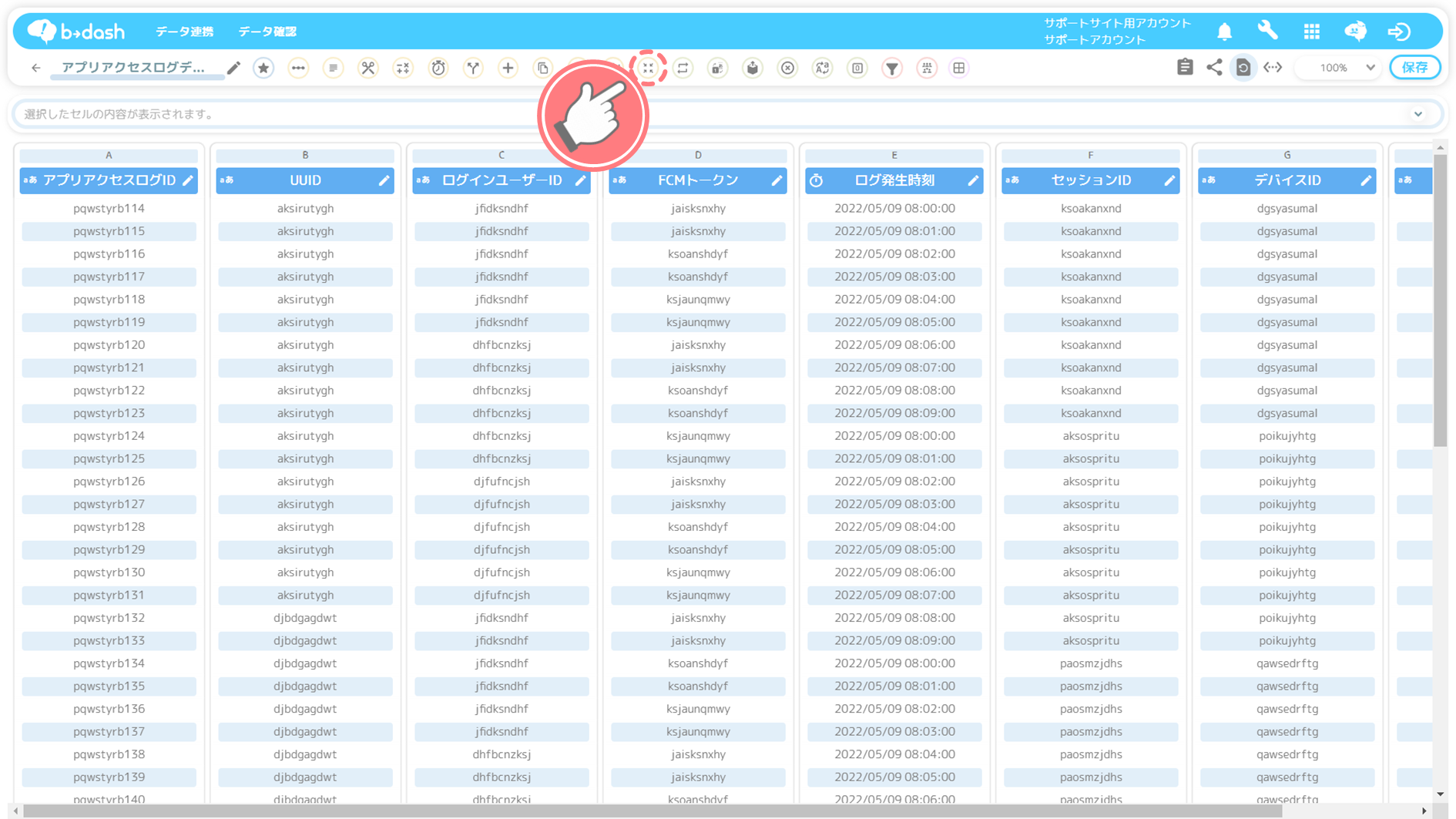1456x819 pixels.
Task: Select cell 2022/05/09 08:09:00 beside pqwstyrb123
Action: [x=894, y=413]
